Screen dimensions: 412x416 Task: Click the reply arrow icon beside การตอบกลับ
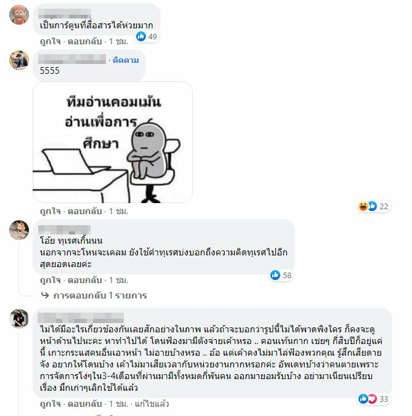(45, 295)
